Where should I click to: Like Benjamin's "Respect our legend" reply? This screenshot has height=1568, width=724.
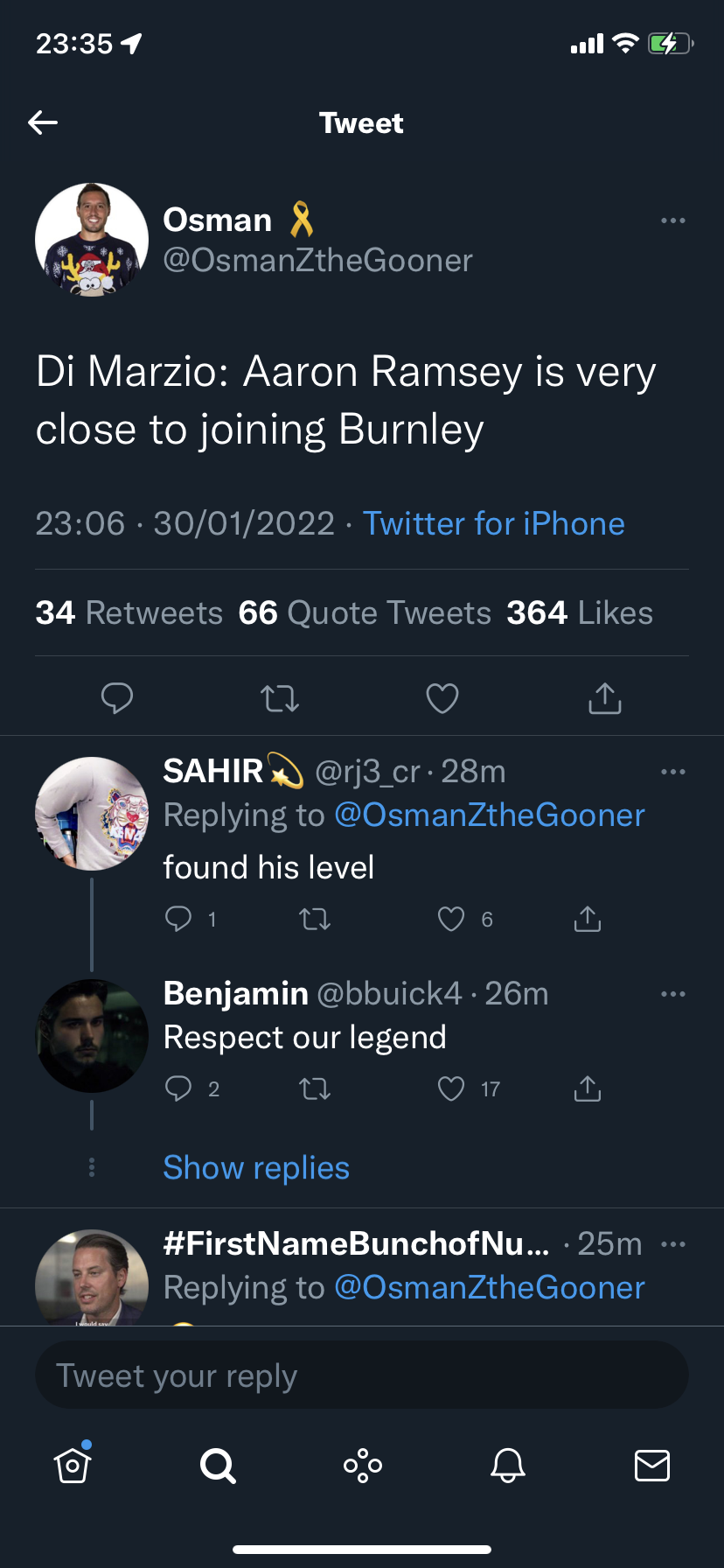pyautogui.click(x=451, y=1088)
